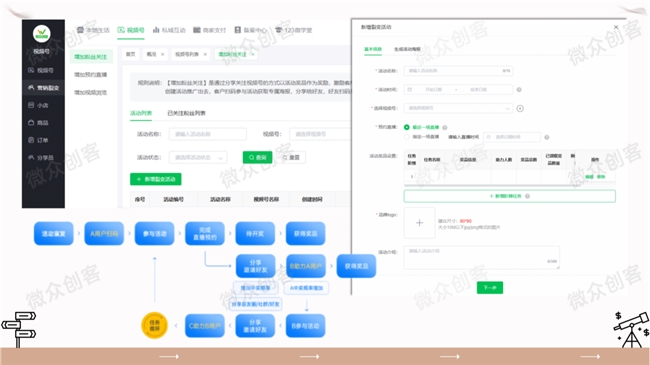Click the 新增阶梯任务 add button
Screen dimensions: 650x365
pos(509,196)
